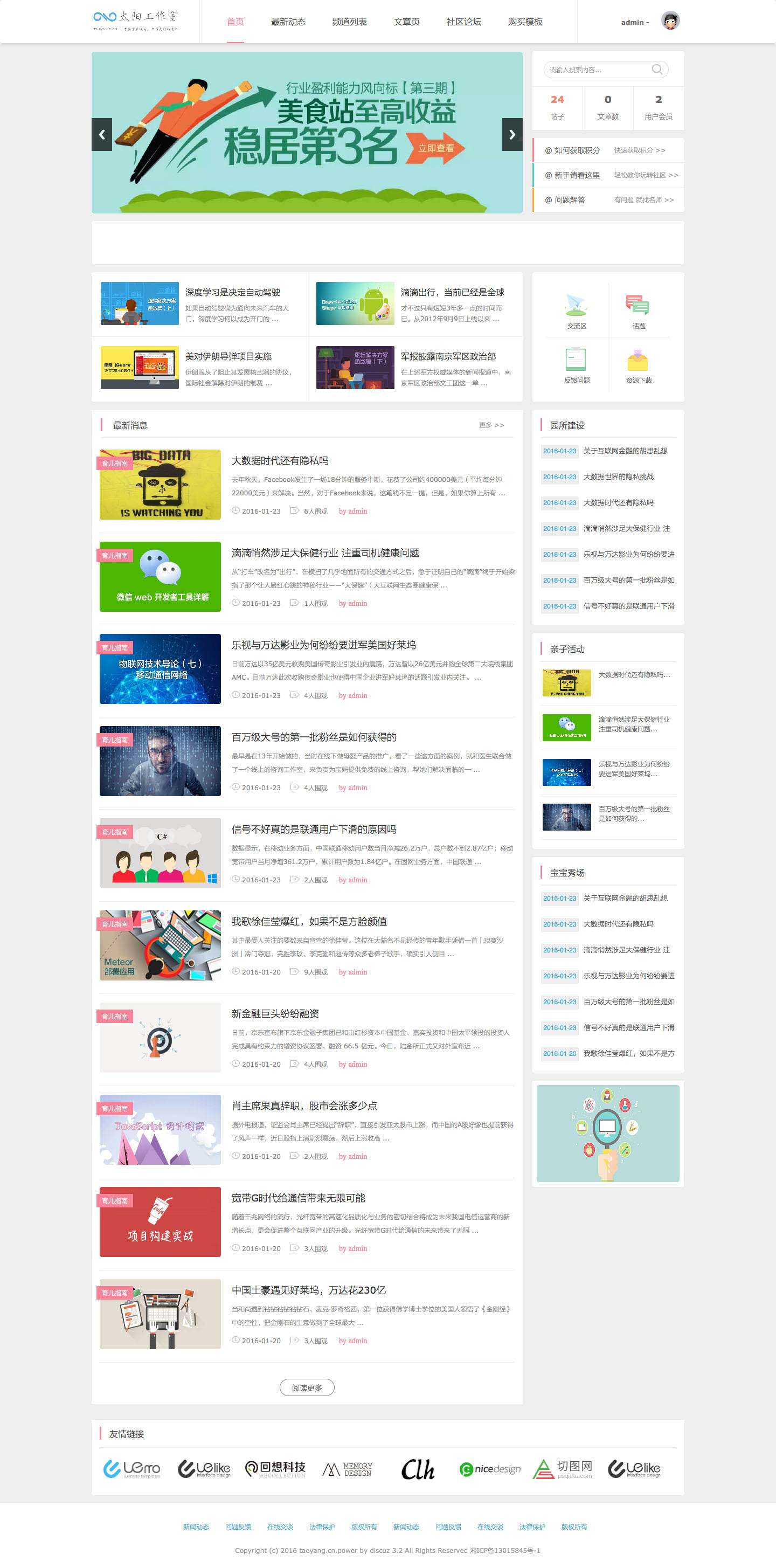Screen dimensions: 776x1568
Task: Open 大数据世界的隐私挑战 in 园所建设 list
Action: tap(618, 476)
